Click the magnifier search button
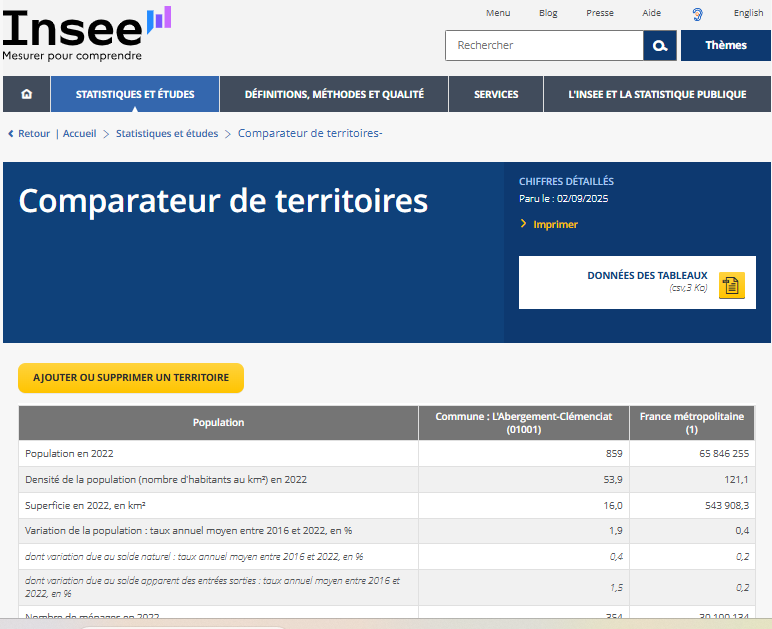Screen dimensions: 772x629 click(x=659, y=46)
